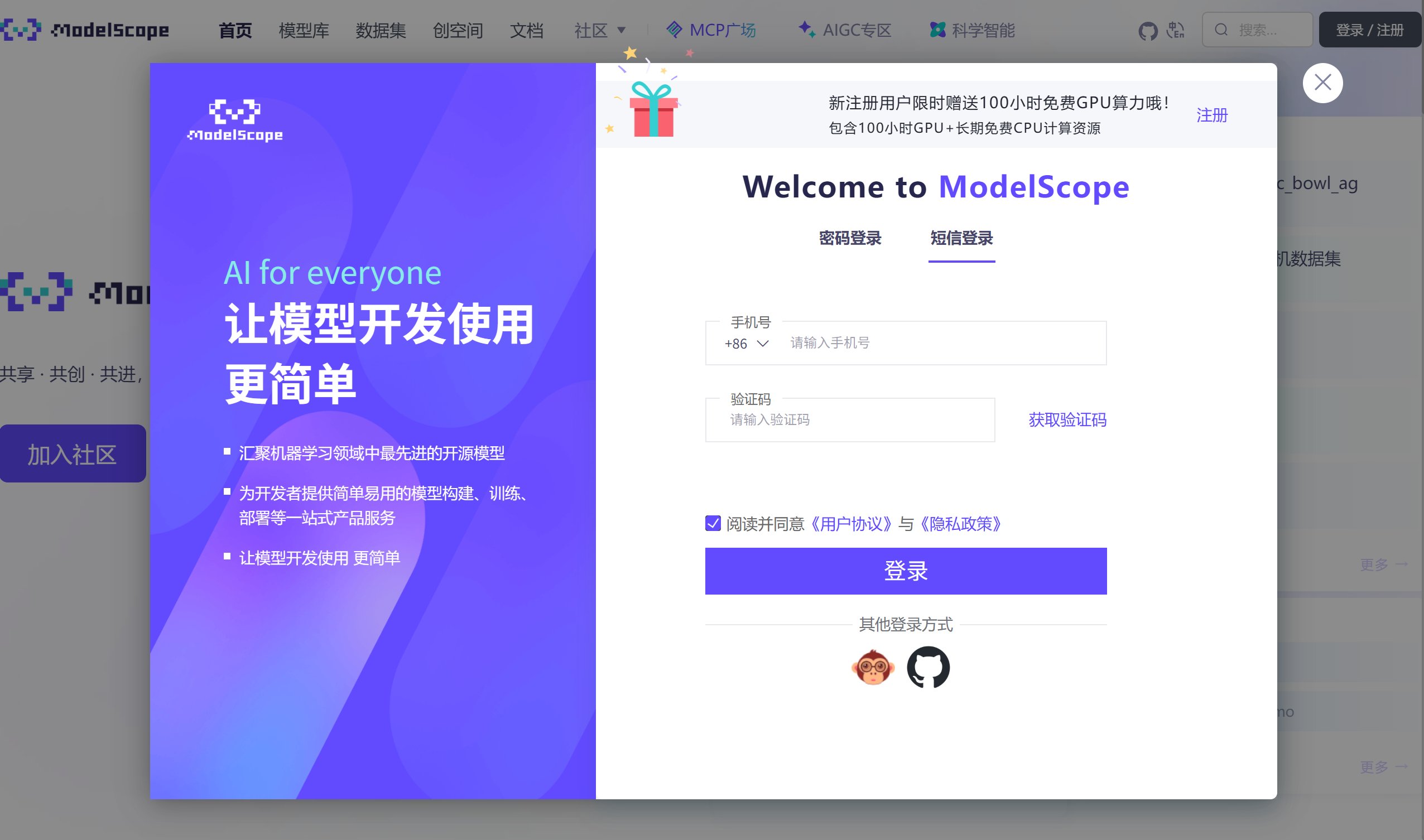This screenshot has width=1424, height=840.
Task: Select the 短信登录 tab
Action: click(x=961, y=238)
